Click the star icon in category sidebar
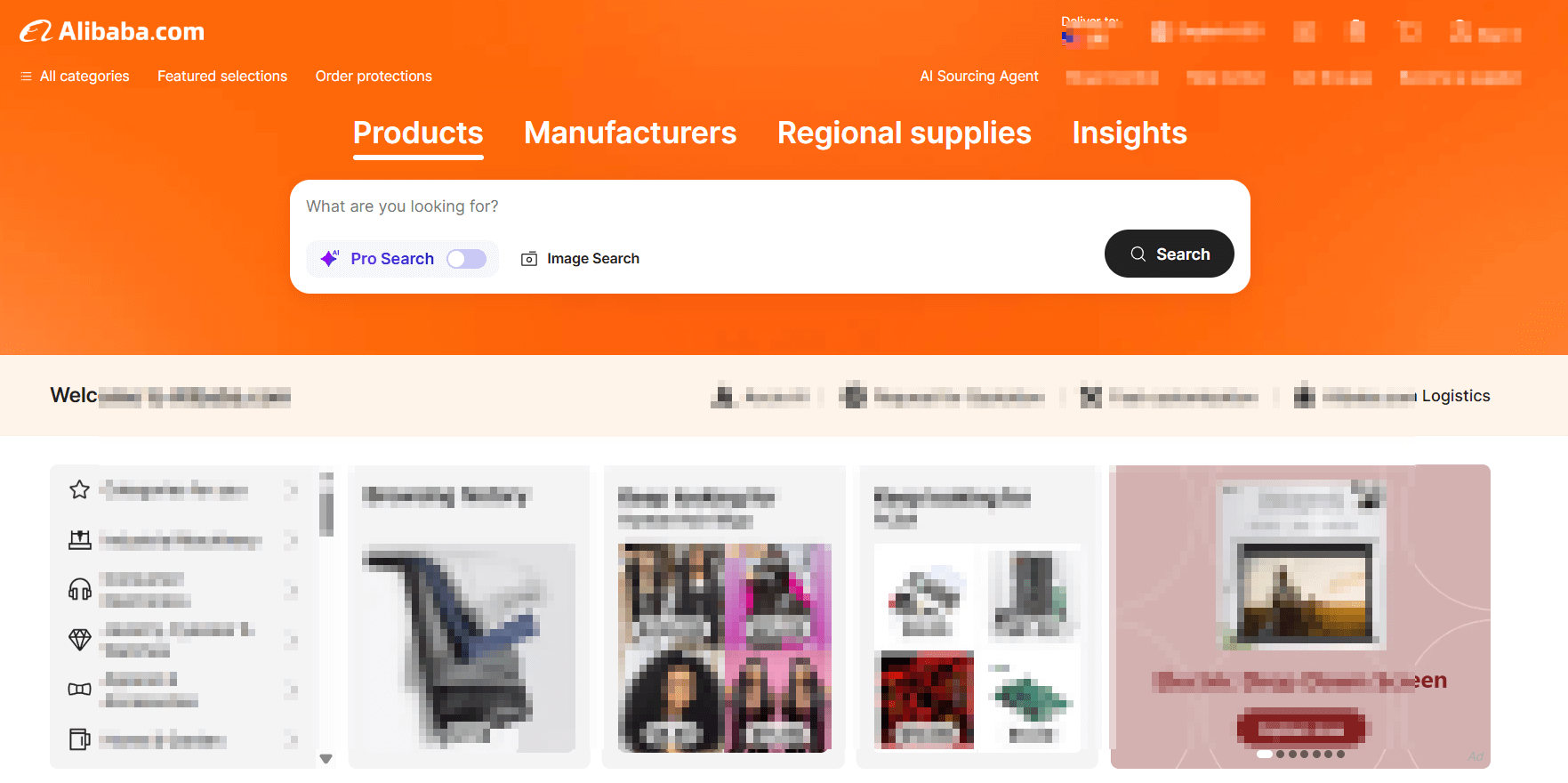Viewport: 1568px width, 783px height. (80, 489)
